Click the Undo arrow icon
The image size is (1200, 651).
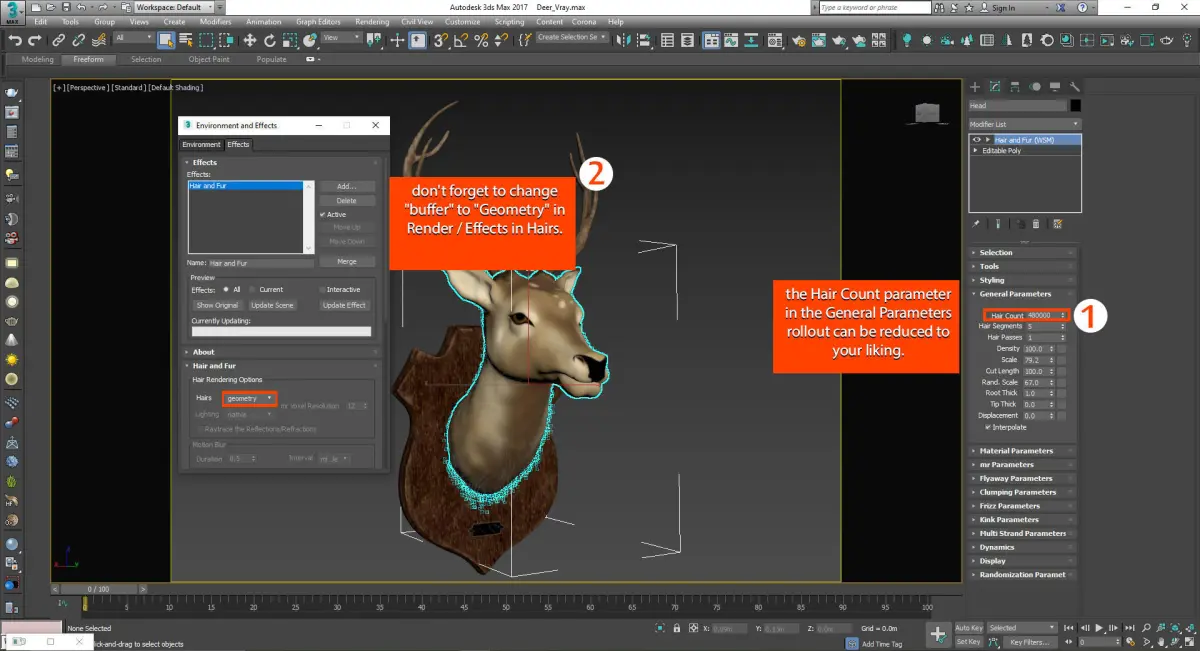pyautogui.click(x=15, y=40)
